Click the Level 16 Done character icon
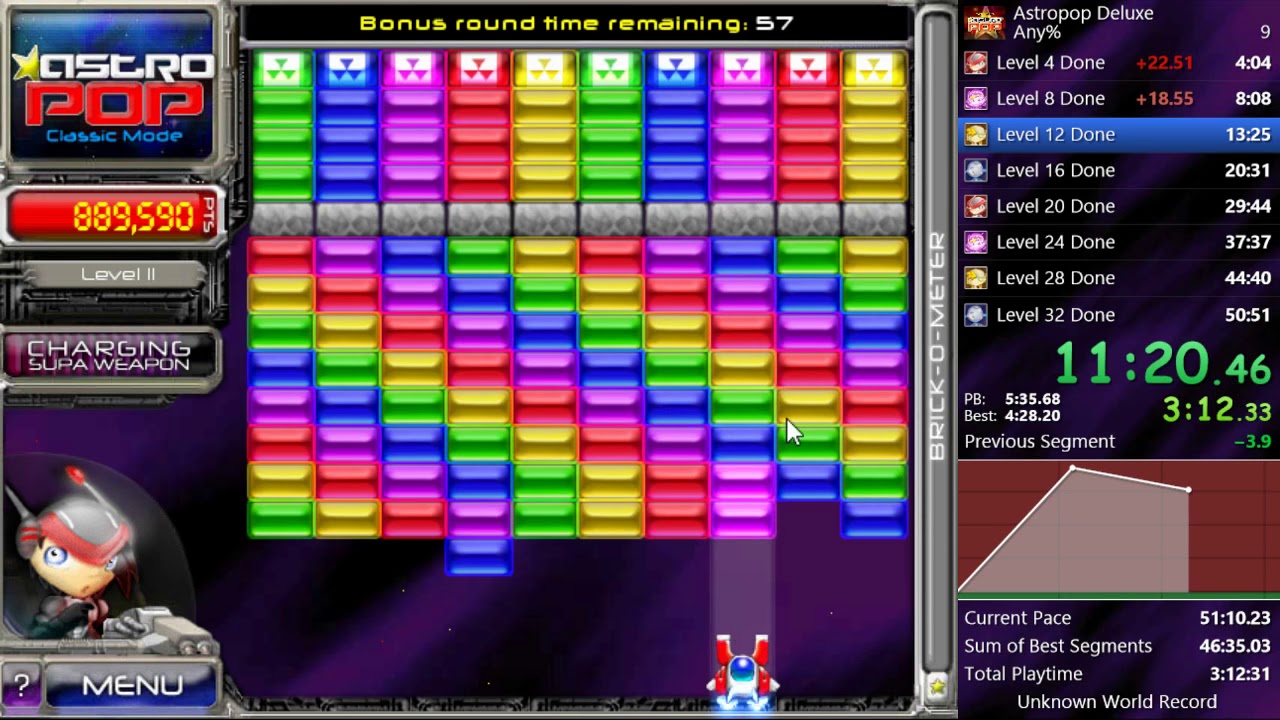Screen dimensions: 1280x720 click(x=976, y=171)
